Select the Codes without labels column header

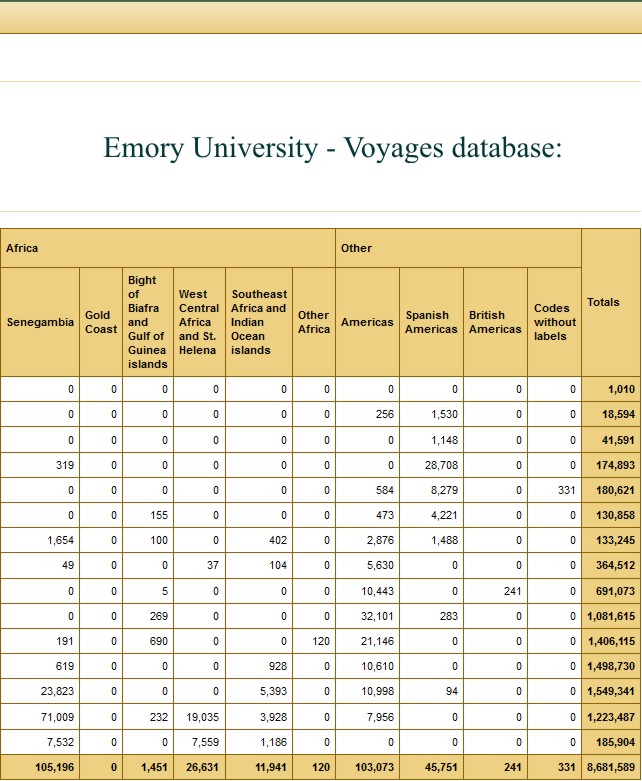[554, 322]
